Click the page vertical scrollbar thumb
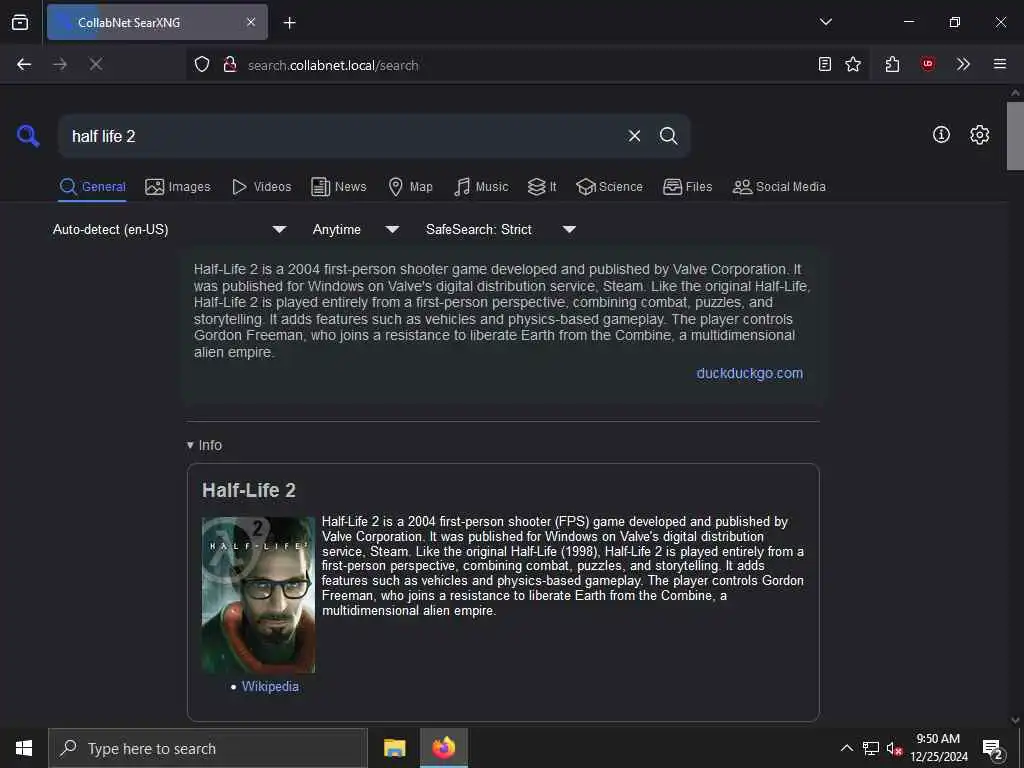 (1015, 136)
